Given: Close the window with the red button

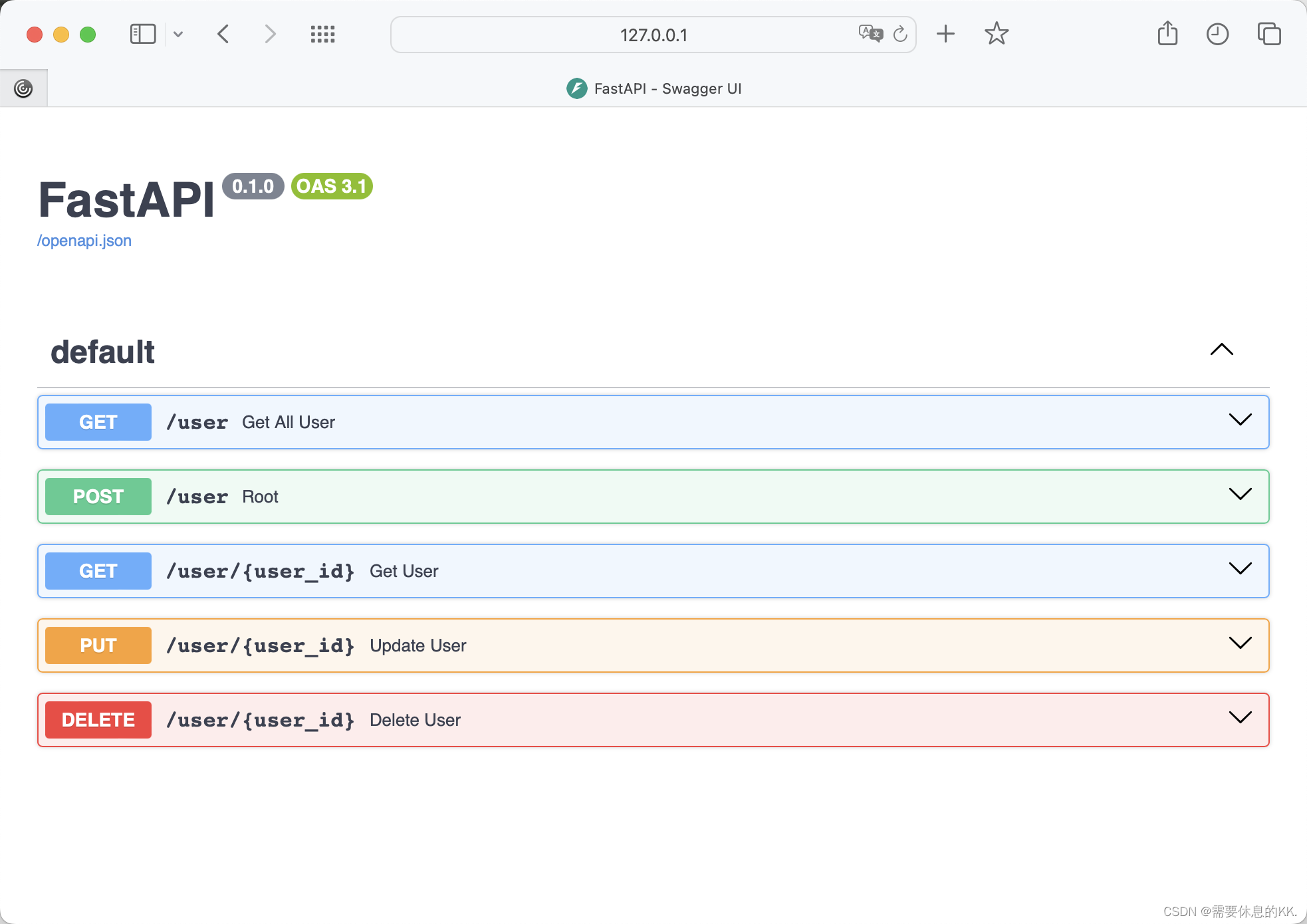Looking at the screenshot, I should coord(35,34).
